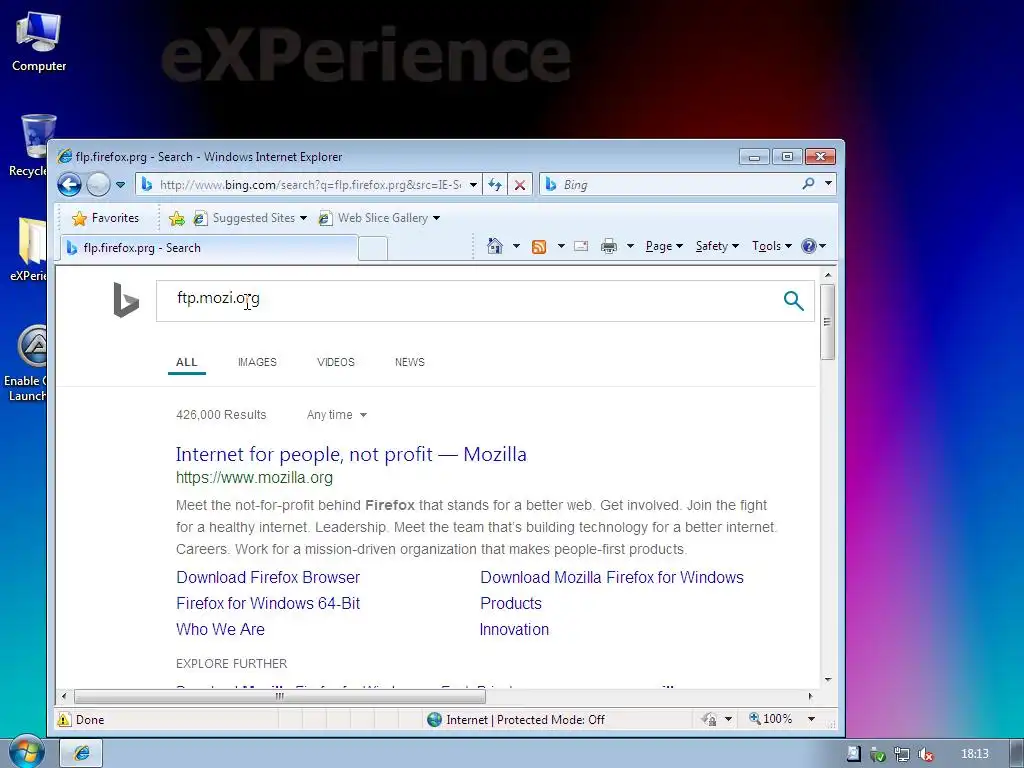The height and width of the screenshot is (768, 1024).
Task: Click the Bing logo on the page
Action: [126, 300]
